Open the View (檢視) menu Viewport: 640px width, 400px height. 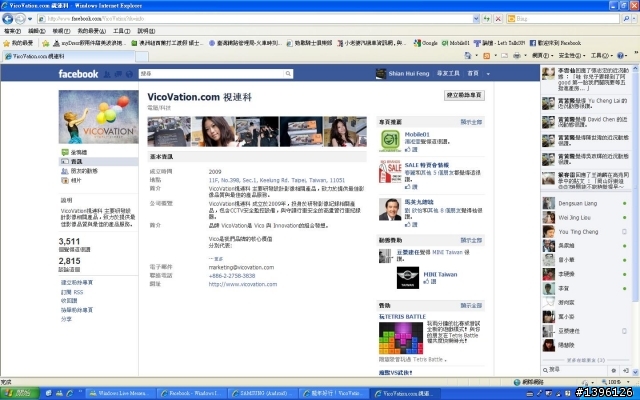61,31
